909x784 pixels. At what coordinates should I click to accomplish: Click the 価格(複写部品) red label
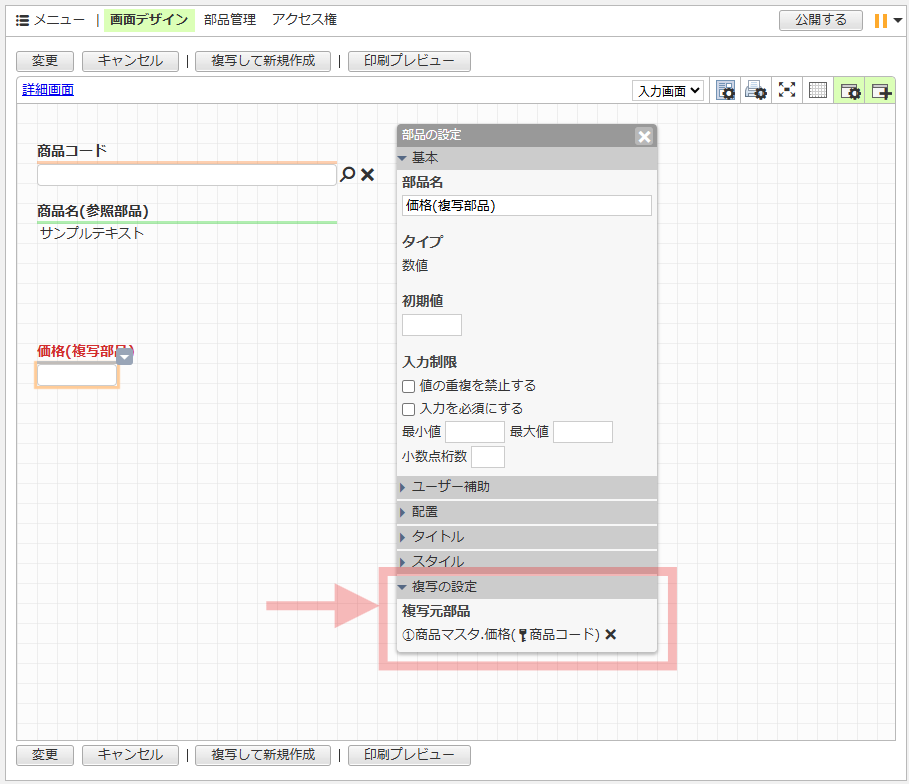(85, 351)
